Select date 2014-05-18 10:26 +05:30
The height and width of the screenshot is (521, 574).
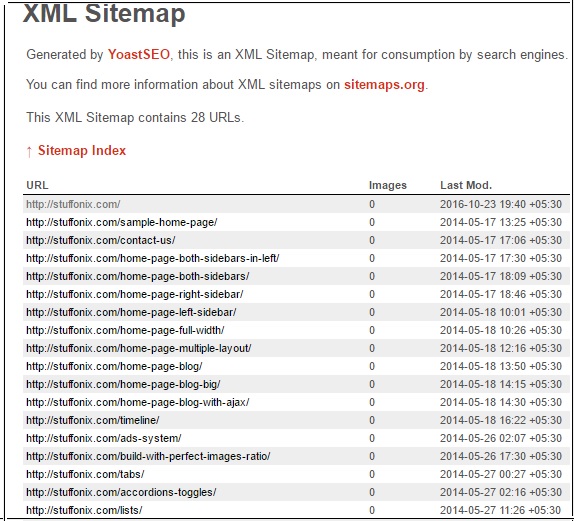[501, 330]
